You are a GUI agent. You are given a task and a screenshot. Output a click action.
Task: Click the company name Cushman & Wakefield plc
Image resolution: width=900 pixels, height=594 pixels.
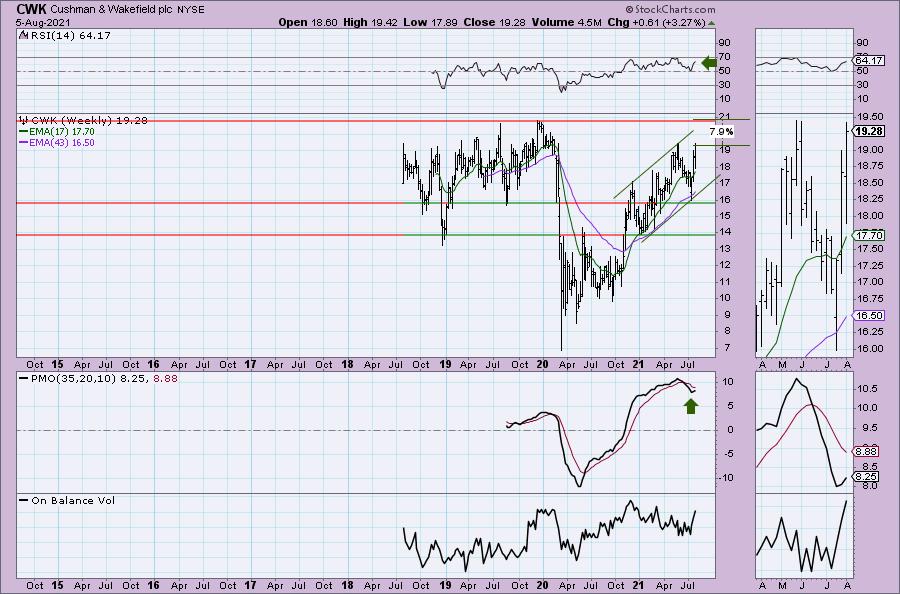coord(111,10)
